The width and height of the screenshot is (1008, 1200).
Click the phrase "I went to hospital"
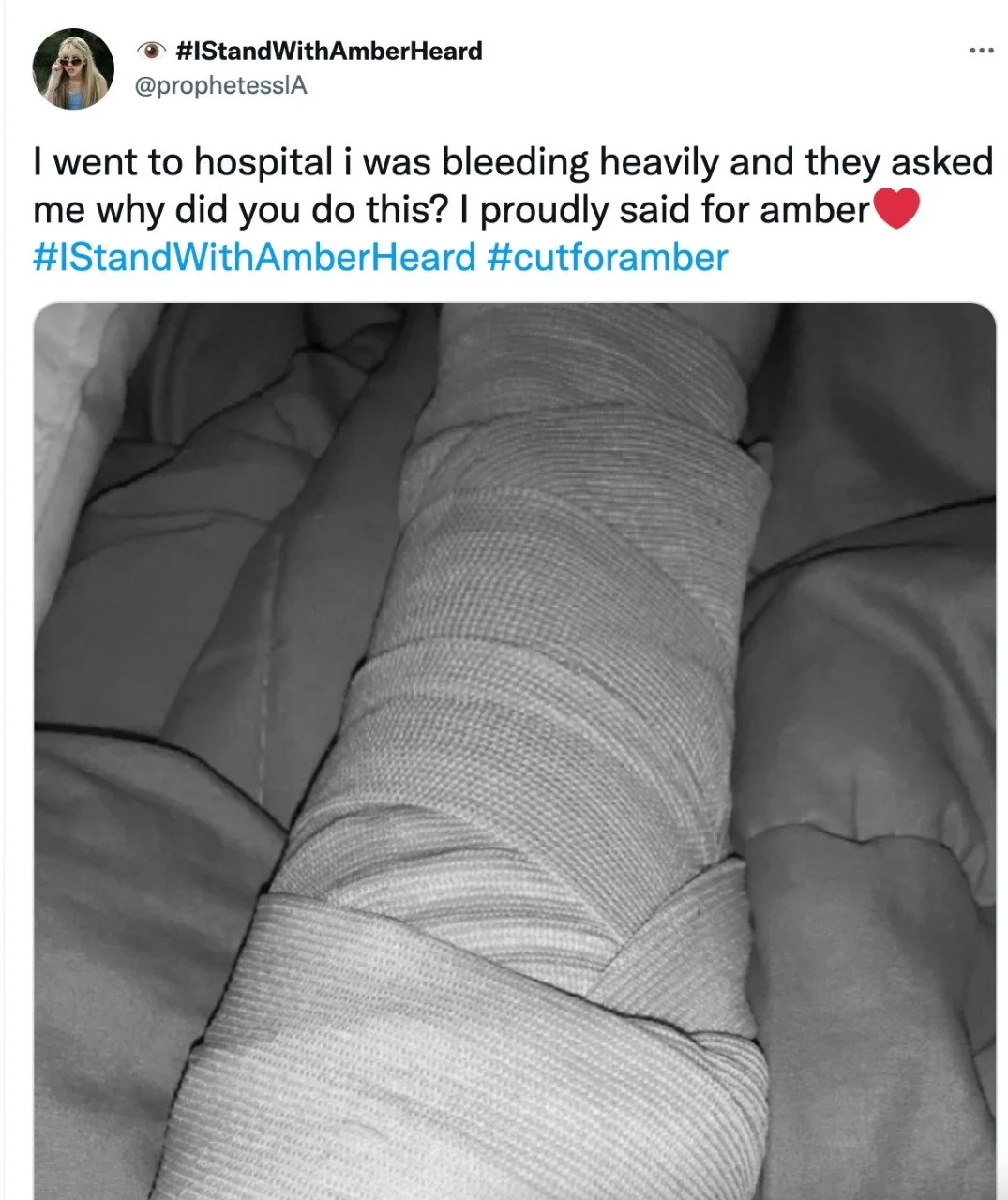click(x=183, y=162)
